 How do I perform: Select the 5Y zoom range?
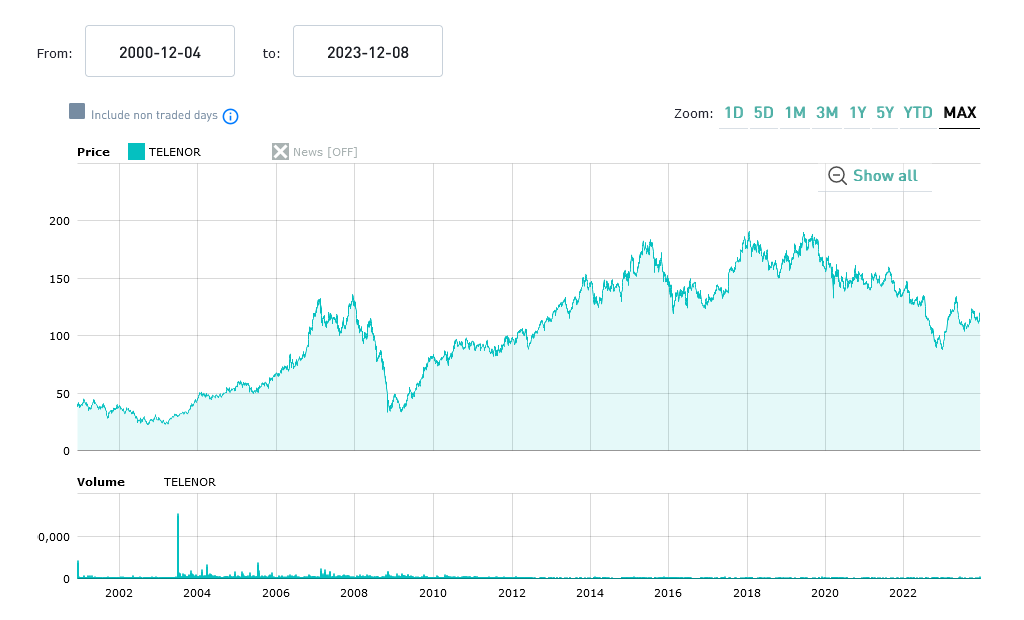click(x=885, y=113)
